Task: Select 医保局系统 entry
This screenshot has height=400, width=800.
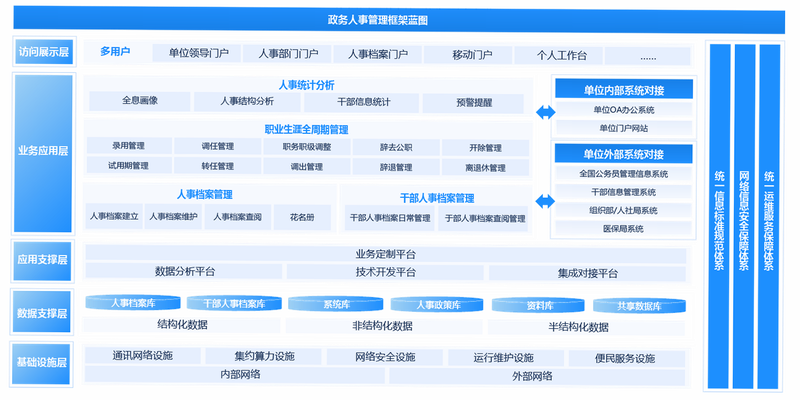Action: [x=623, y=229]
